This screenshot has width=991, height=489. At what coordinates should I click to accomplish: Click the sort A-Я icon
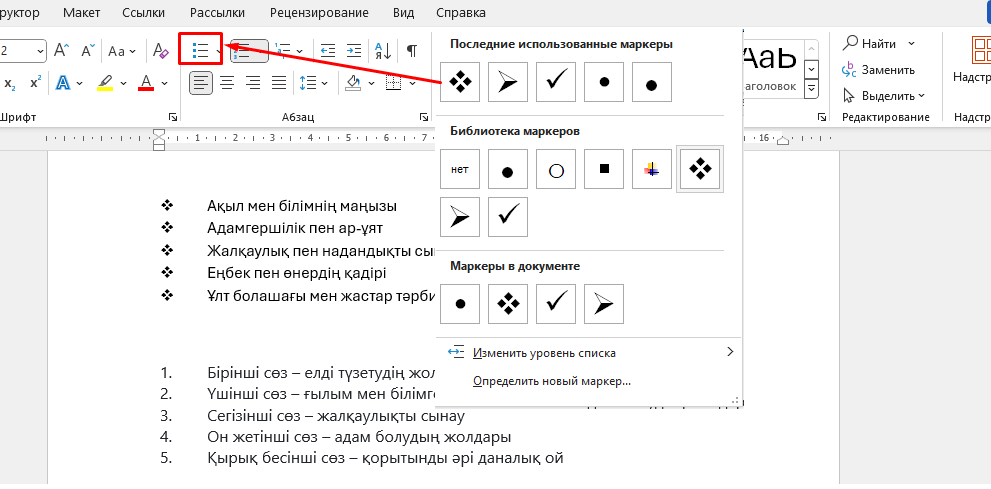click(382, 50)
